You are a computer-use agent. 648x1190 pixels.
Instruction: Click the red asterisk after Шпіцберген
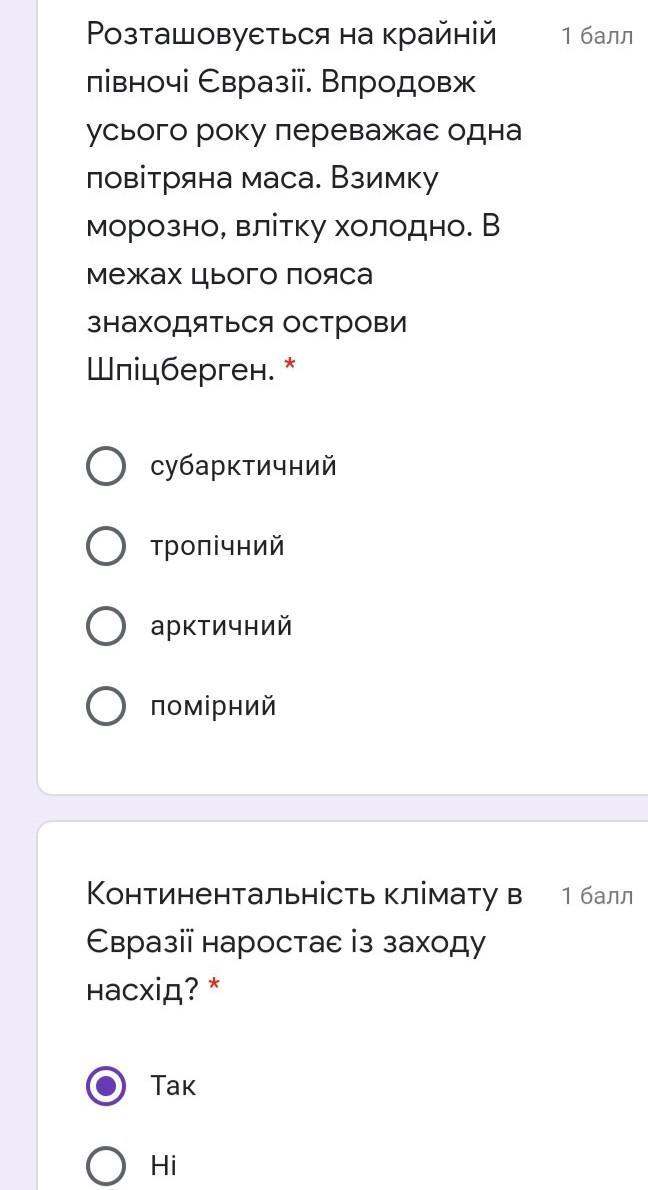pos(290,369)
